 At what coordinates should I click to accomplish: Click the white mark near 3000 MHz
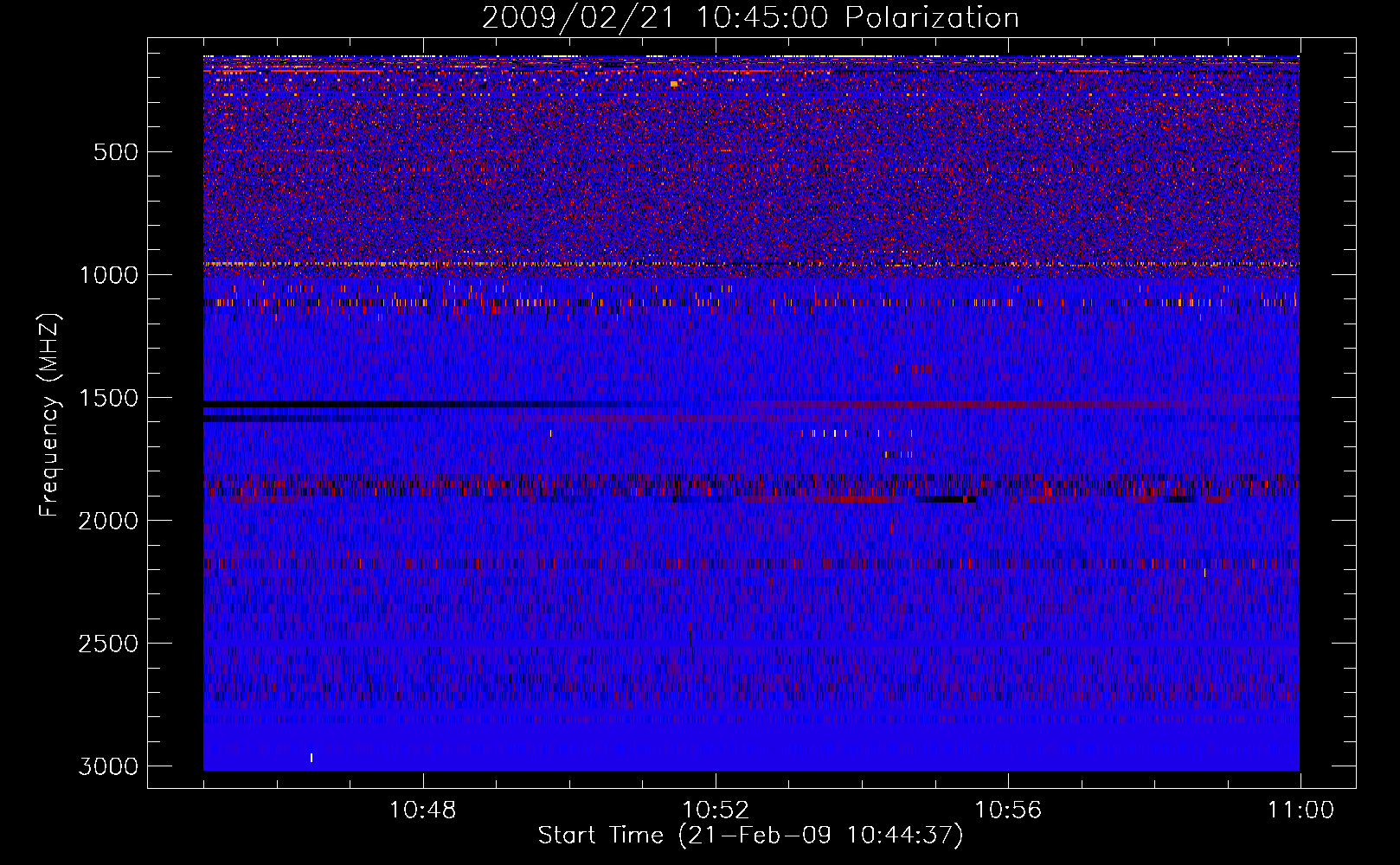point(311,758)
